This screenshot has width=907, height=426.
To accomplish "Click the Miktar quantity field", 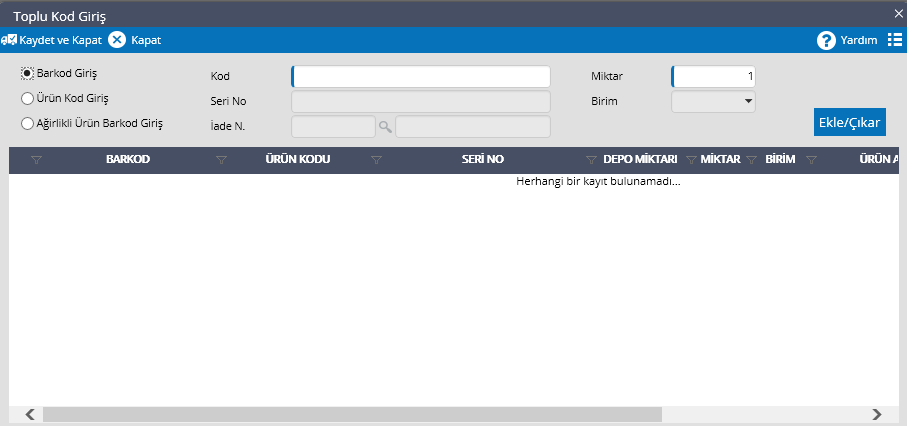I will tap(714, 77).
